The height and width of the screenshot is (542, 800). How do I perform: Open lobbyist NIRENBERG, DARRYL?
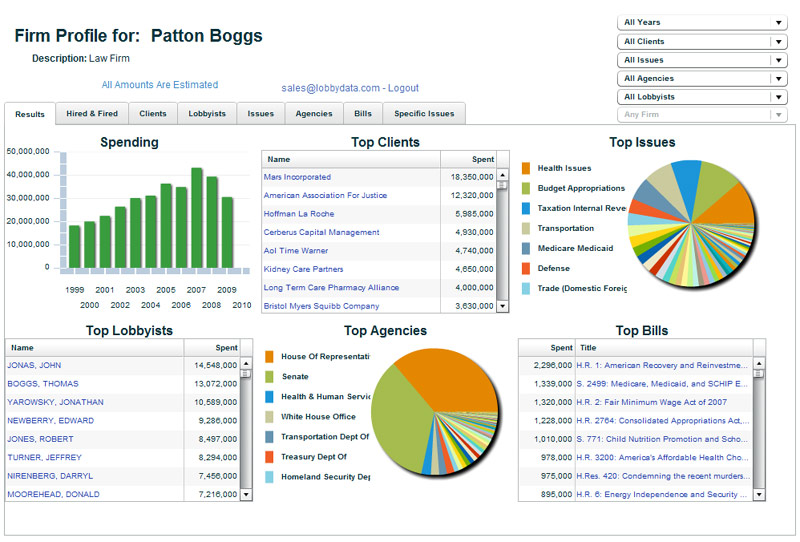pyautogui.click(x=50, y=476)
